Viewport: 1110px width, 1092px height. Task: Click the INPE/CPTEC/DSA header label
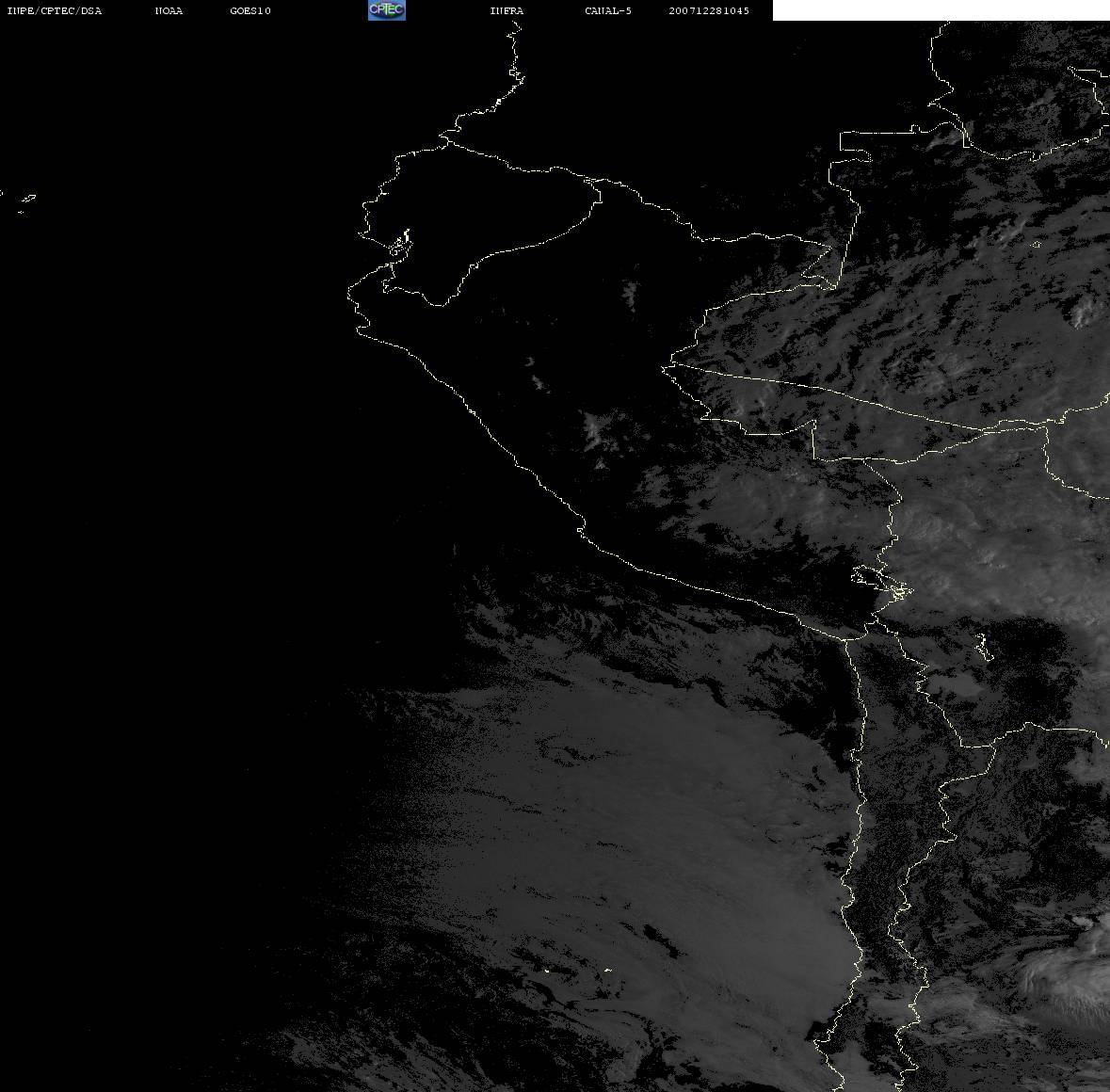tap(55, 11)
